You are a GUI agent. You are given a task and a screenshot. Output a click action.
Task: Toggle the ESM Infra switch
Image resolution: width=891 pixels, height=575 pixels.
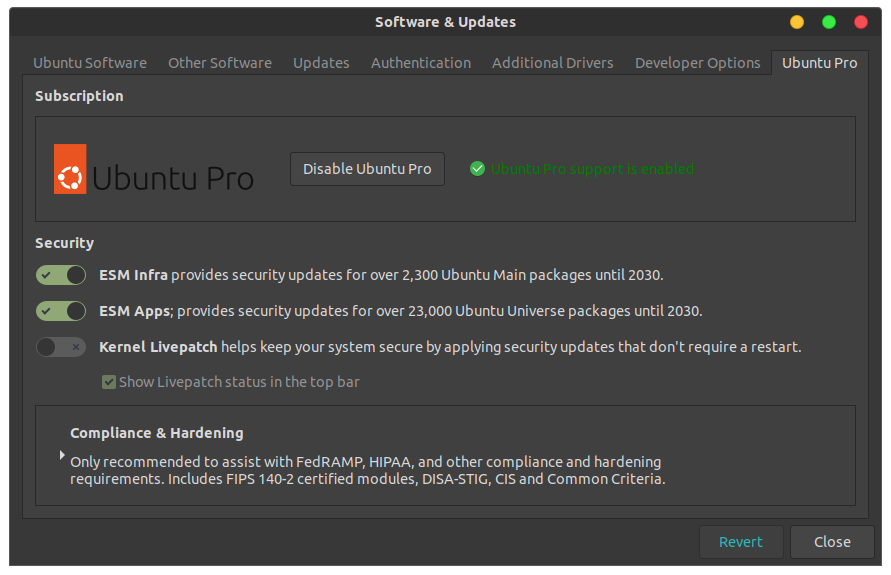click(x=61, y=275)
